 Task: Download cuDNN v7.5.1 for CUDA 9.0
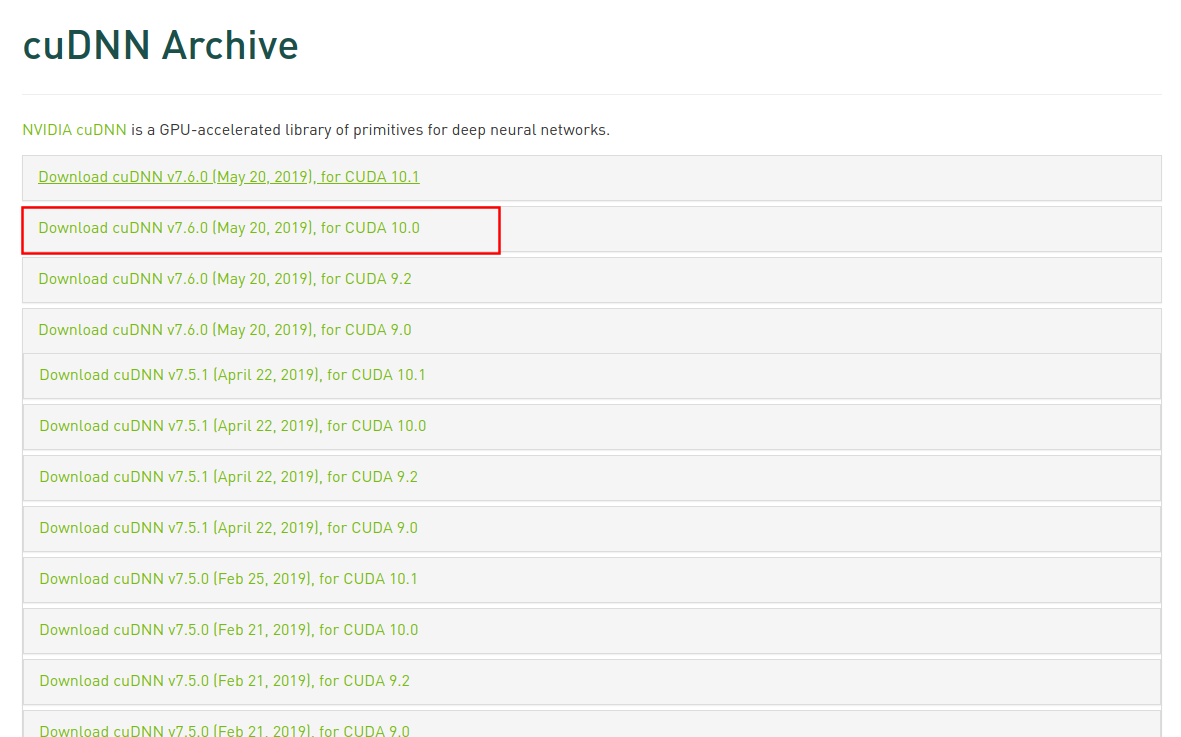228,528
